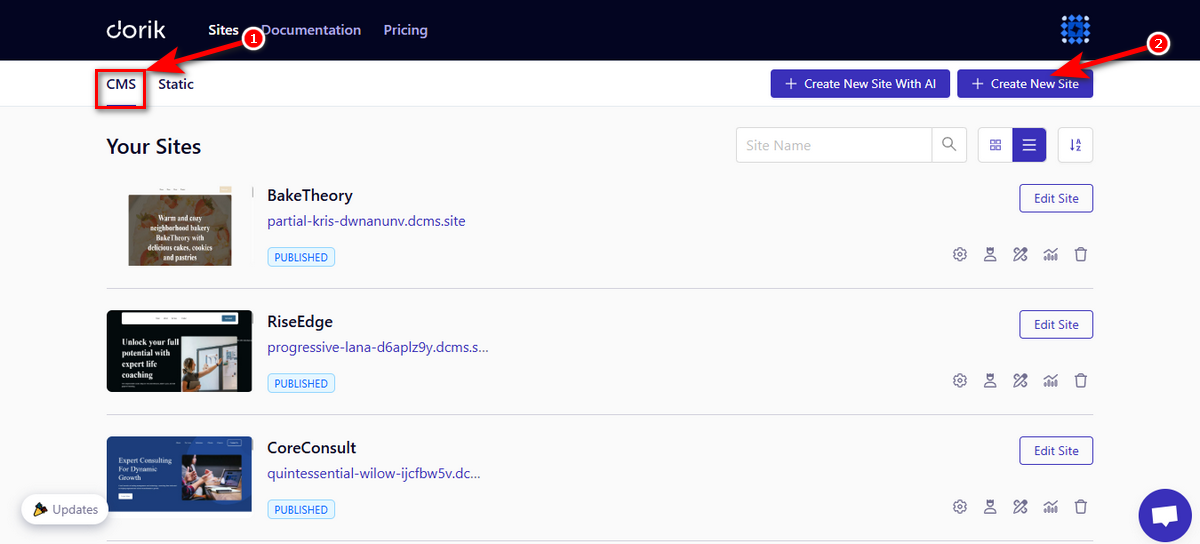
Task: Open admin user icon for BakeTheory
Action: pyautogui.click(x=990, y=254)
